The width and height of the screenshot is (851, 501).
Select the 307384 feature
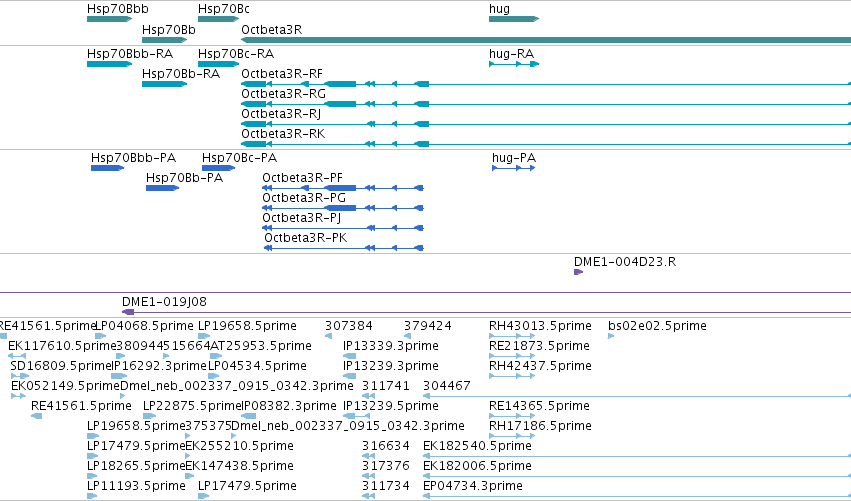[349, 326]
